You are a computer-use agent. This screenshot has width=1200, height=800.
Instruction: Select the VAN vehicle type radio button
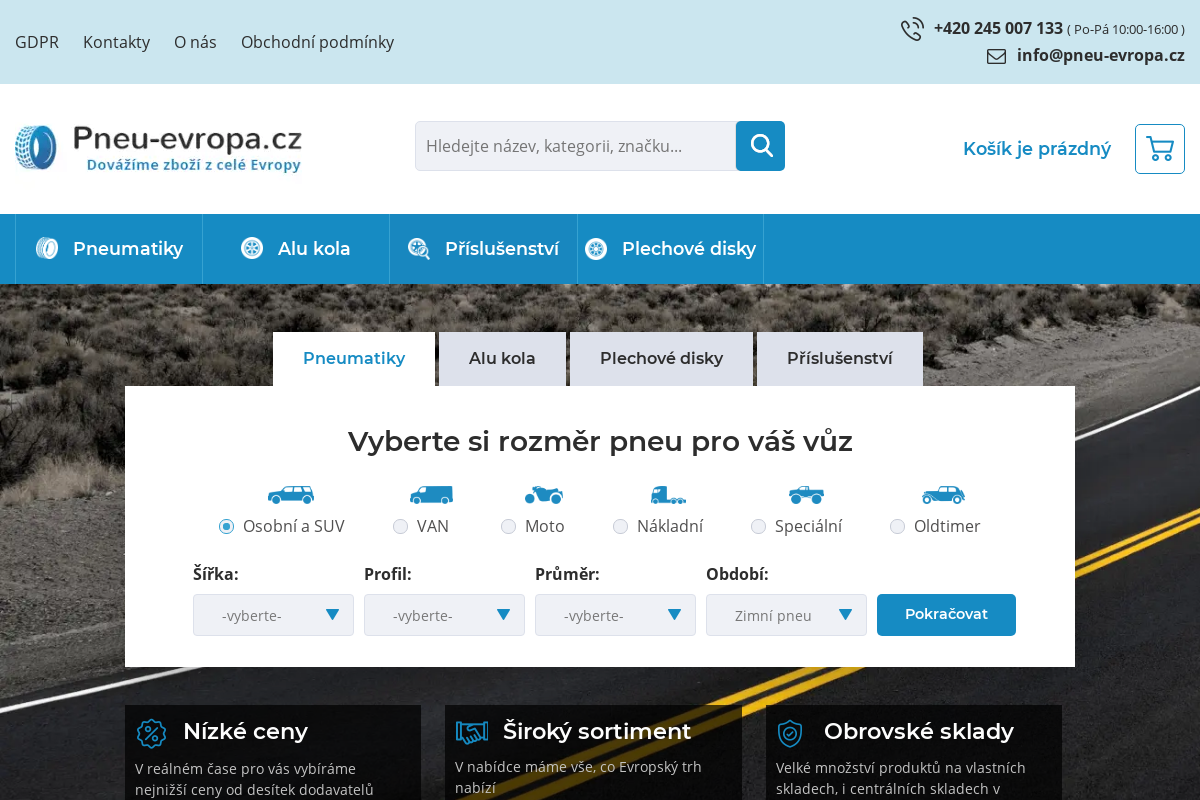[400, 526]
